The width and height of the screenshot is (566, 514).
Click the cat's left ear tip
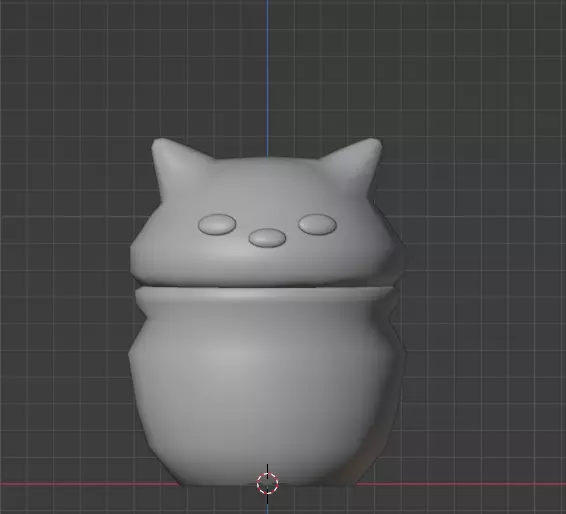pos(161,143)
